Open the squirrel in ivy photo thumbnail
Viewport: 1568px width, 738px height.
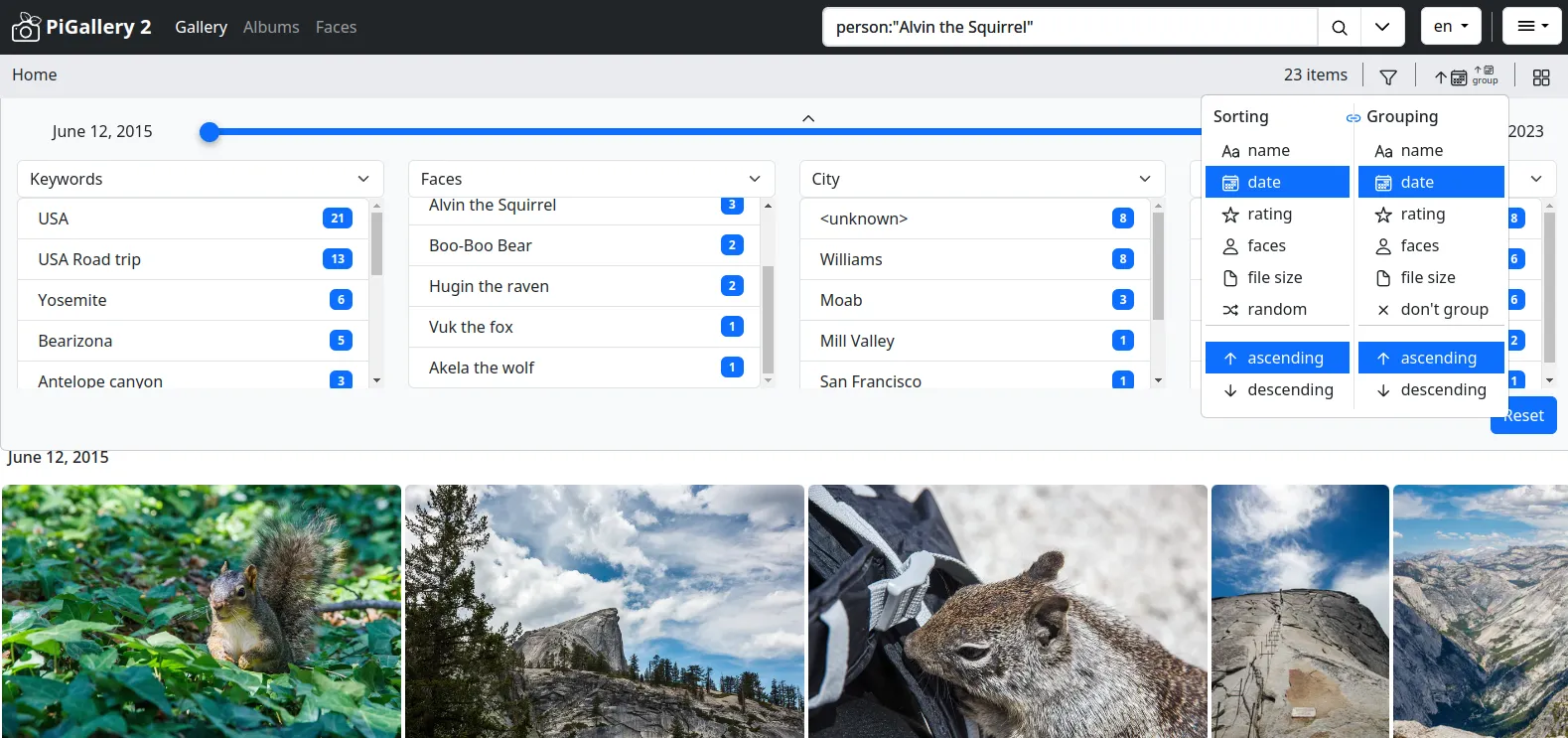point(202,610)
